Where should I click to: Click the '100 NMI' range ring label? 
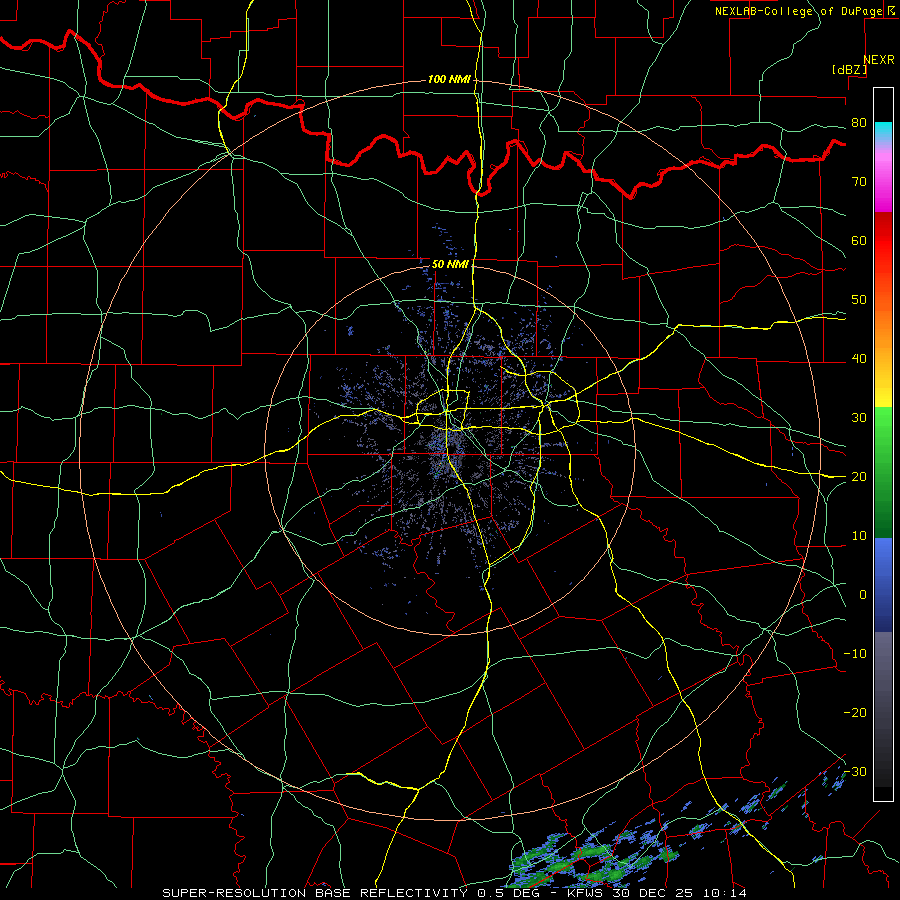point(448,79)
